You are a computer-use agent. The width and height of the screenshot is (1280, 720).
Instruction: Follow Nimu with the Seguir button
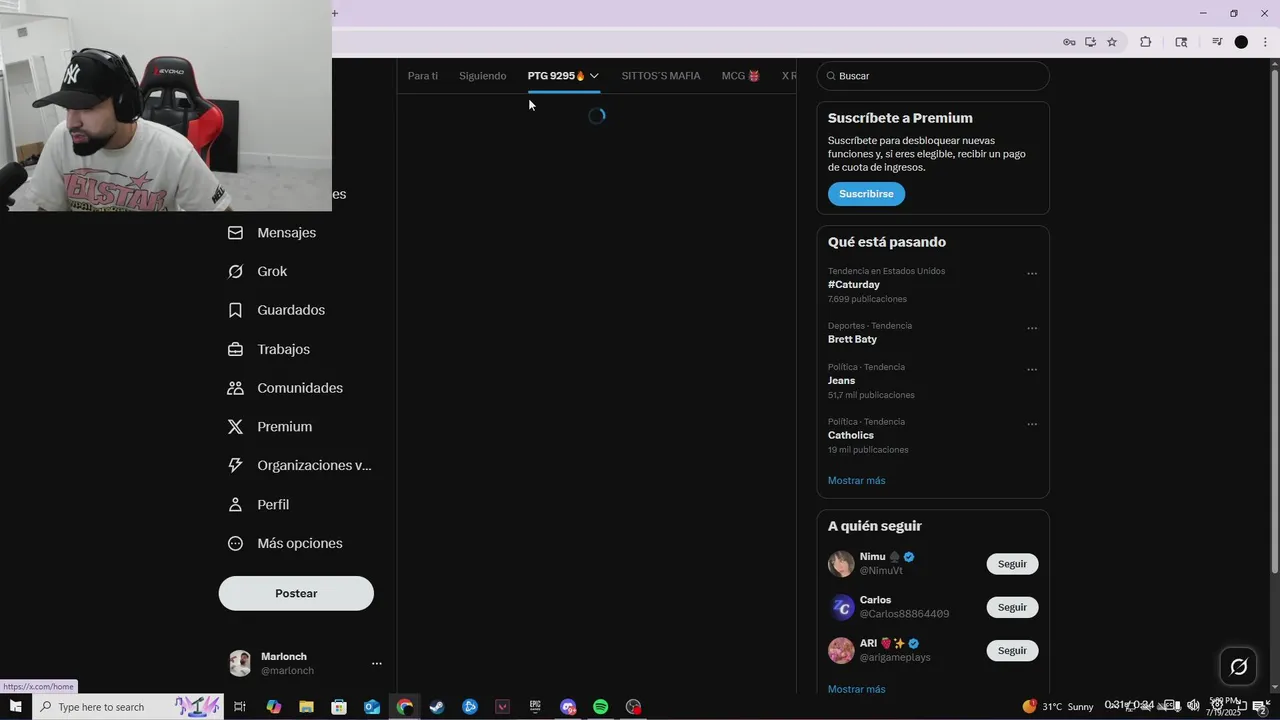pyautogui.click(x=1012, y=564)
